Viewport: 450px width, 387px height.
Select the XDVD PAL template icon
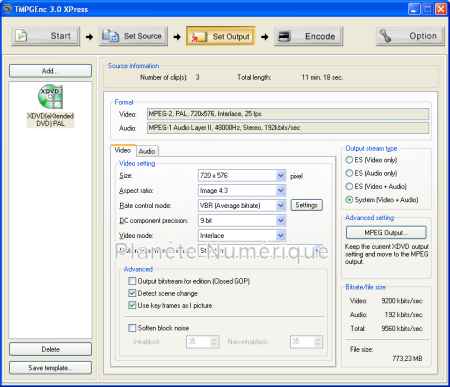pyautogui.click(x=50, y=97)
